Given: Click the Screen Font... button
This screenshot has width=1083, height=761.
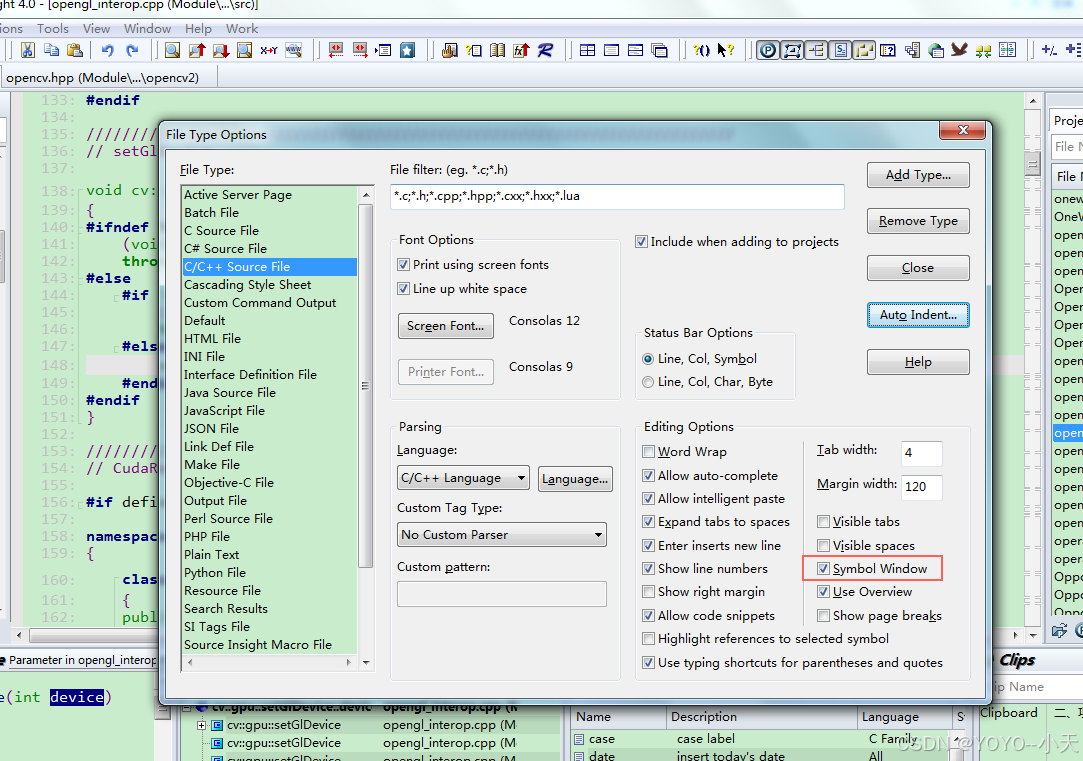Looking at the screenshot, I should point(445,326).
